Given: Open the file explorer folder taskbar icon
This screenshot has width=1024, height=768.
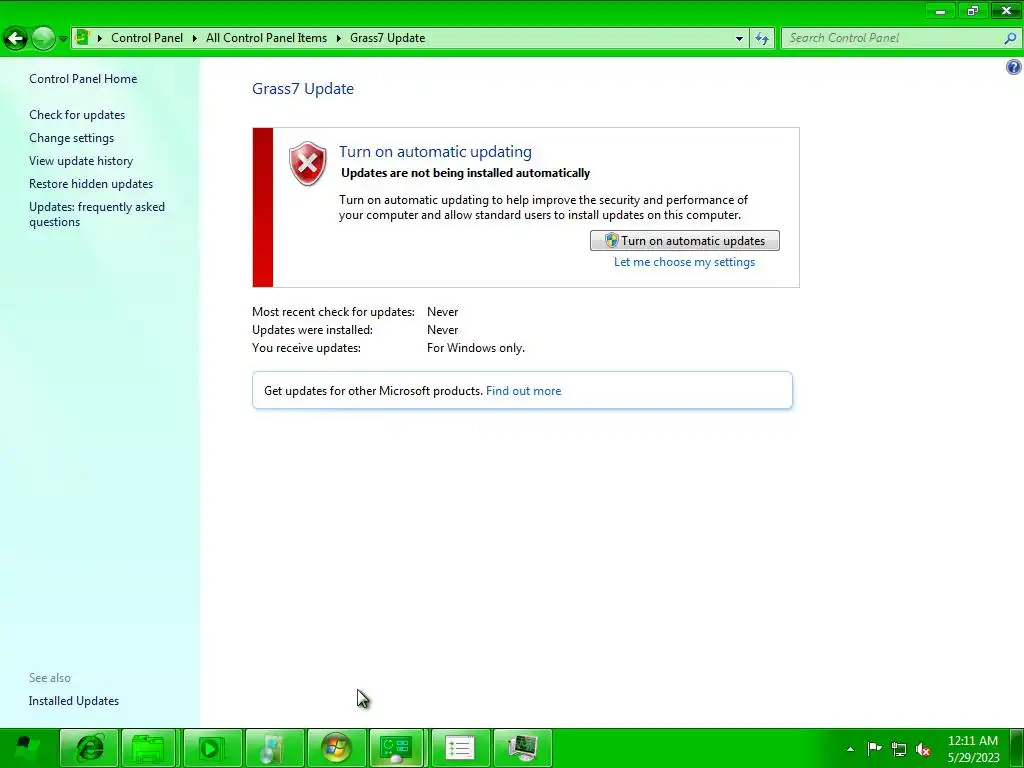Looking at the screenshot, I should (148, 748).
